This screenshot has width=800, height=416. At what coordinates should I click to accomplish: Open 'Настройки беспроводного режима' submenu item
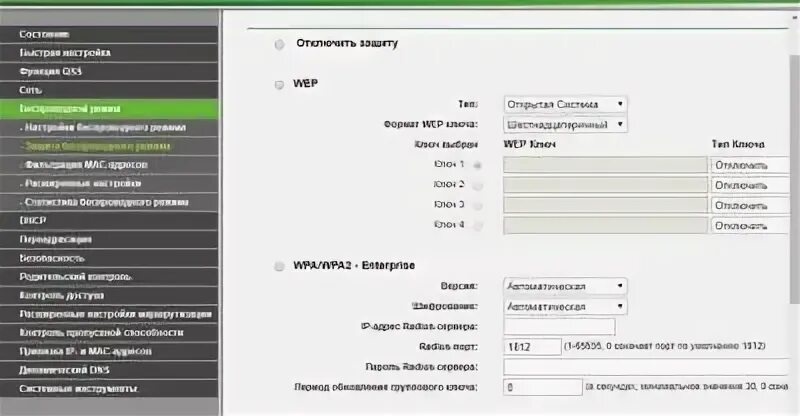click(109, 127)
